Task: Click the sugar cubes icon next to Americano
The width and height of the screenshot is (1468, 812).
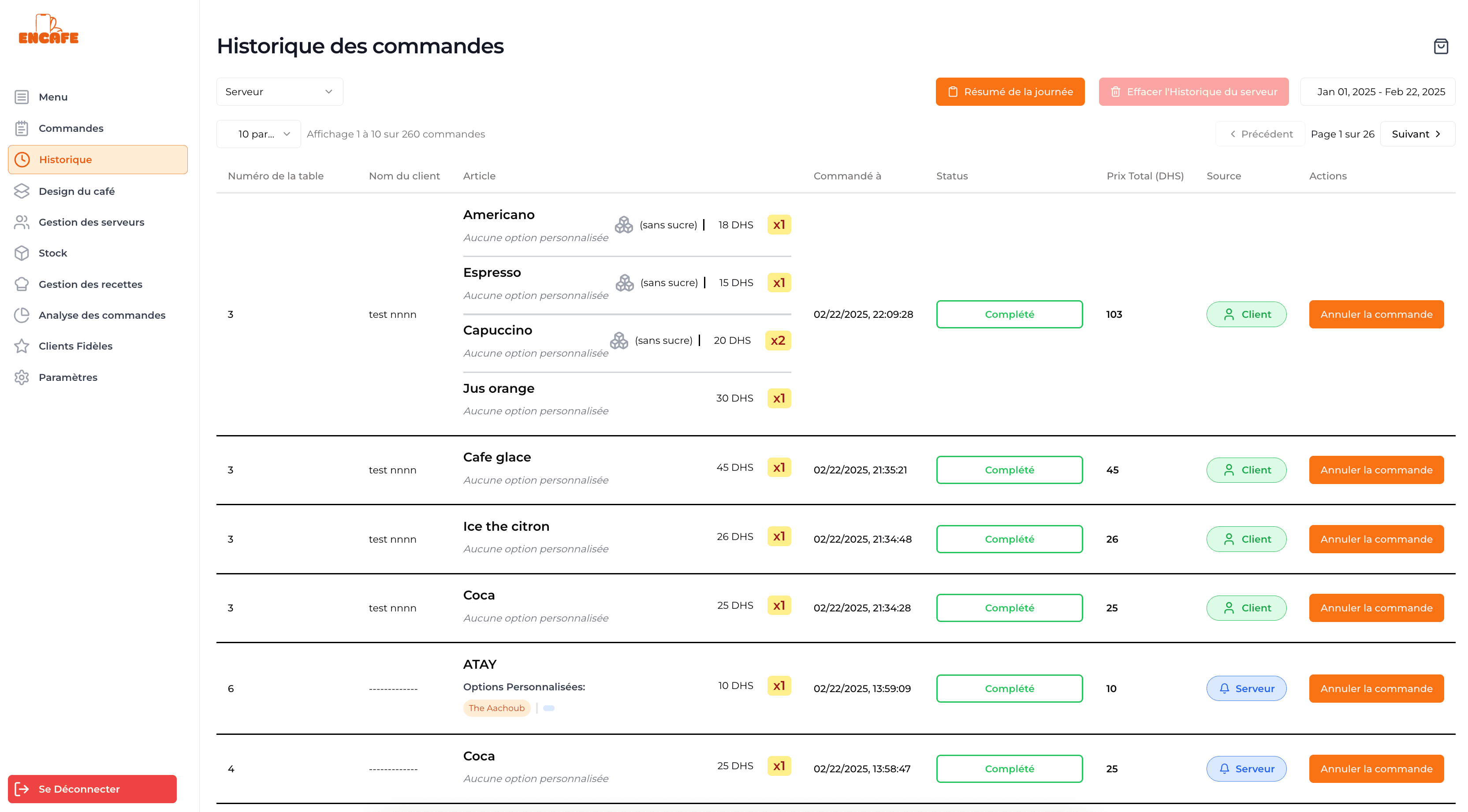Action: [x=624, y=224]
